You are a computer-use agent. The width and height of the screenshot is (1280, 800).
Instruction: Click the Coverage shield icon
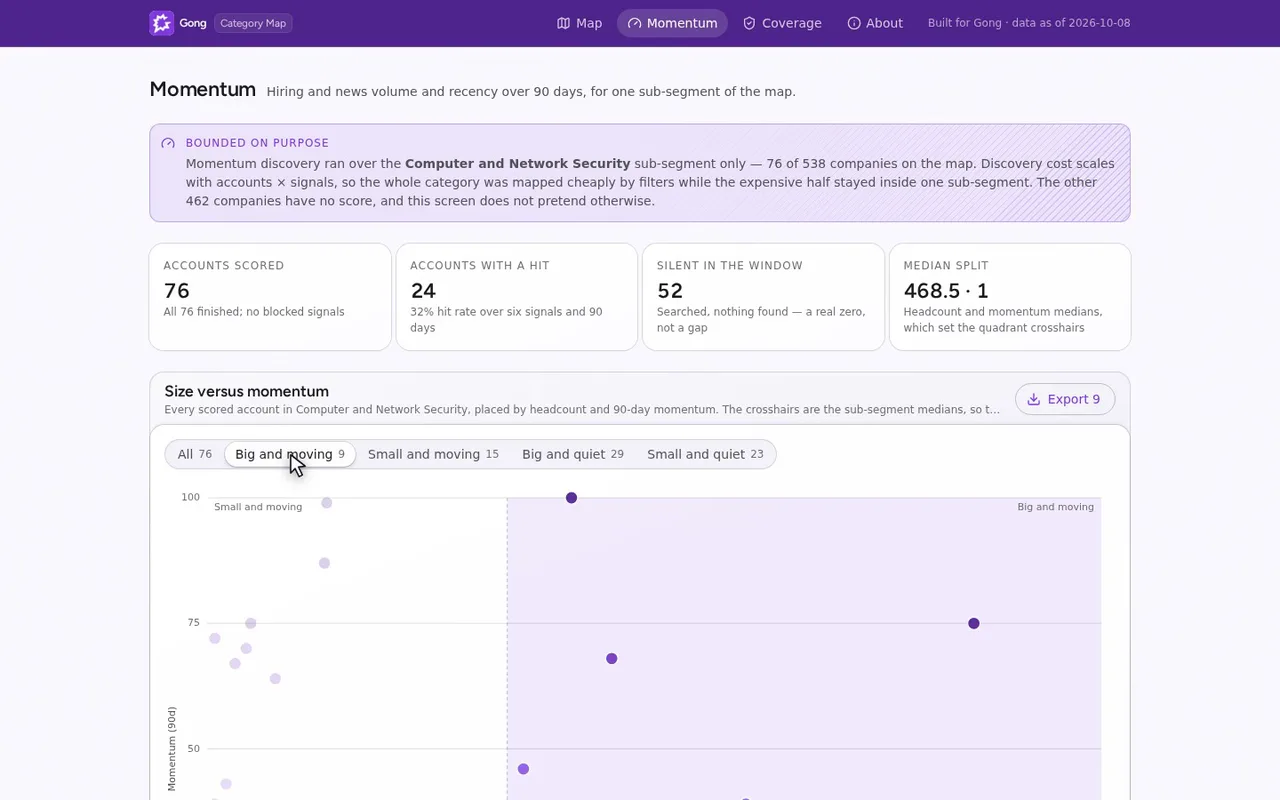point(749,23)
